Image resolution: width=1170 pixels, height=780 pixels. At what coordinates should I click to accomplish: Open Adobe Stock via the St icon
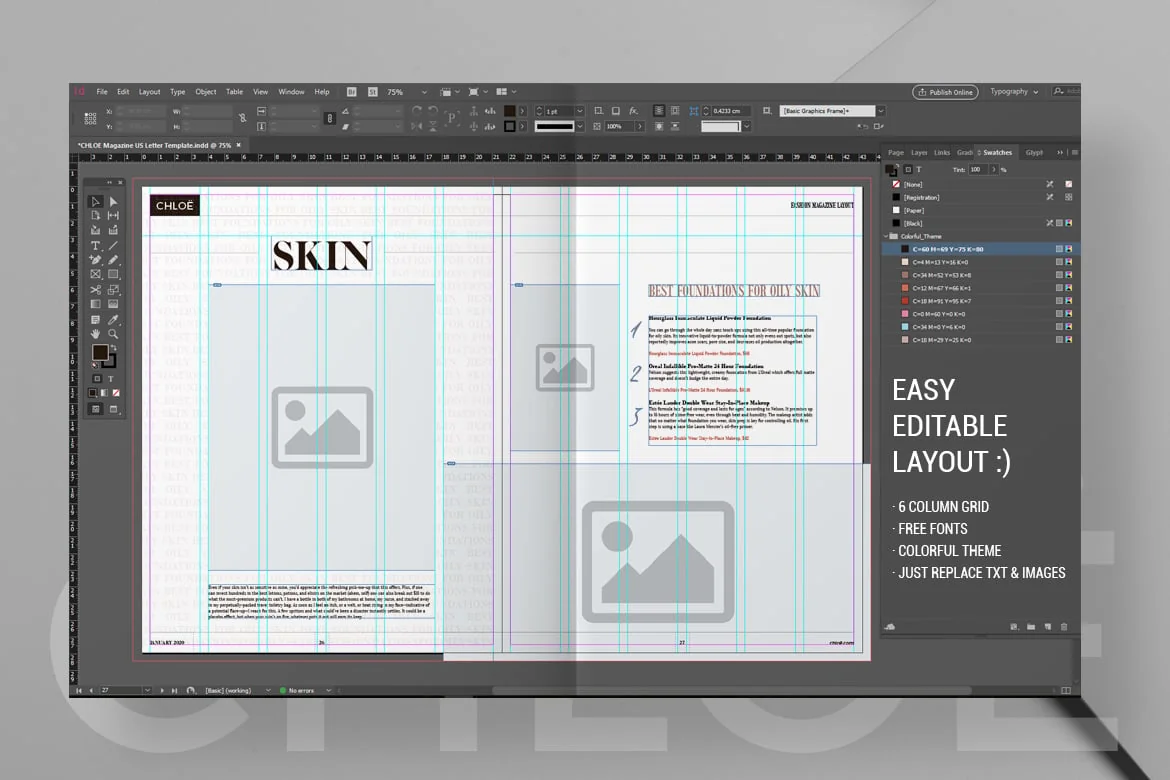tap(372, 93)
